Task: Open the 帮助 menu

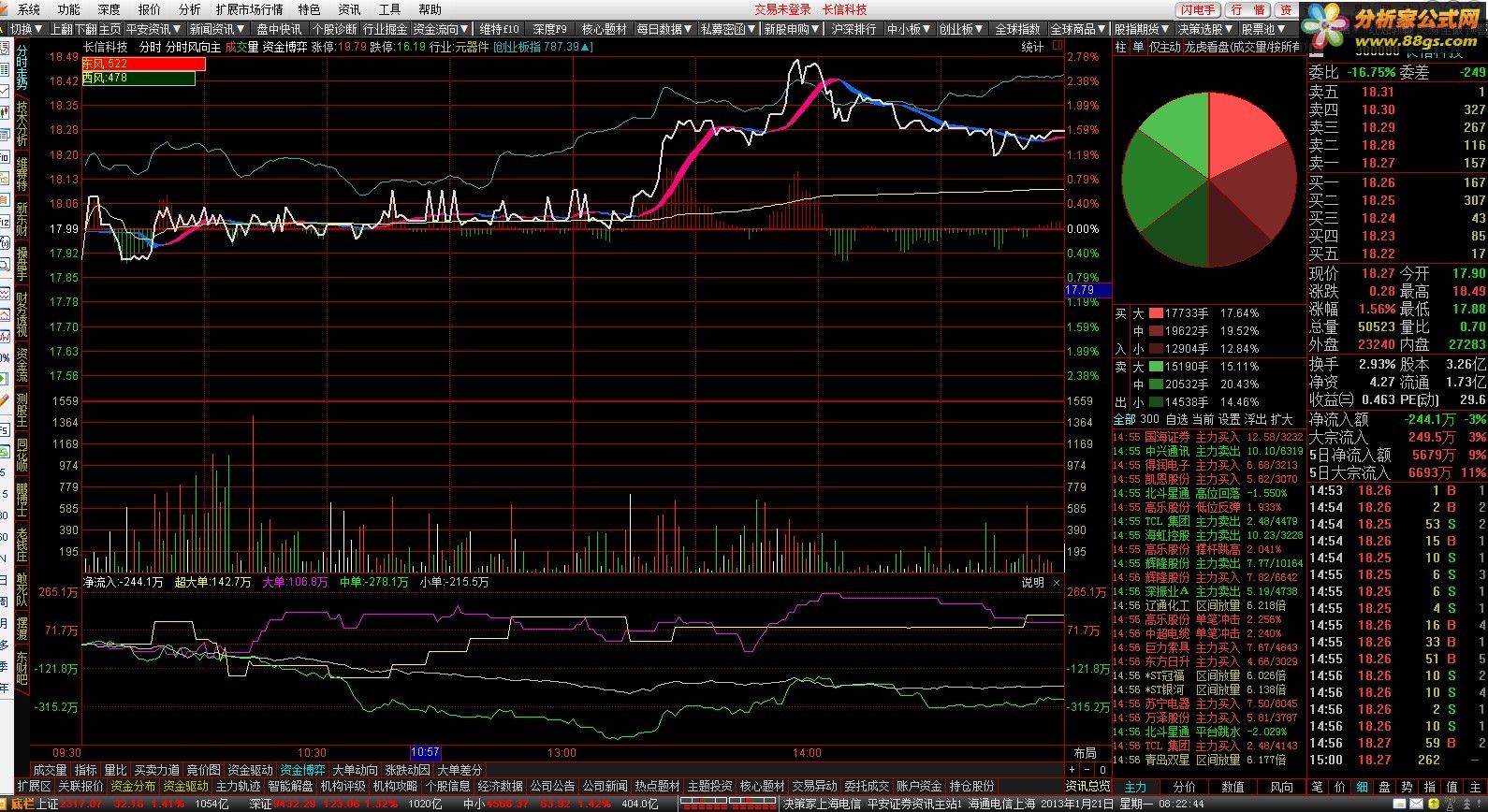Action: tap(430, 9)
